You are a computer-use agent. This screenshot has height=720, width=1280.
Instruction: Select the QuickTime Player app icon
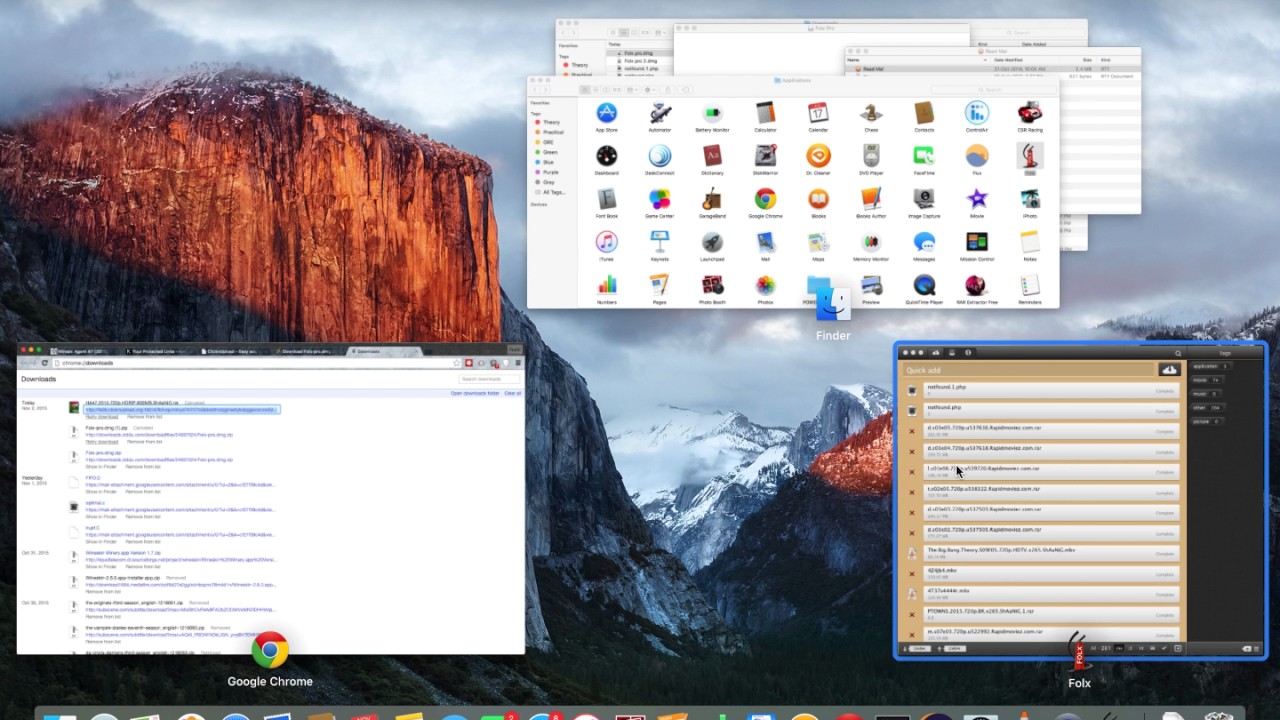pos(924,285)
